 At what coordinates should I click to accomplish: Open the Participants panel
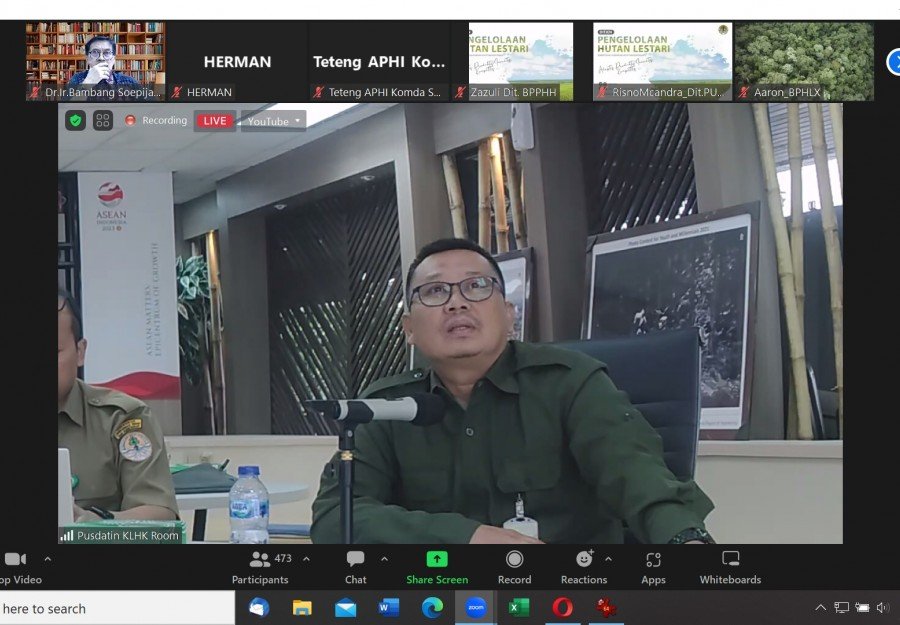[x=260, y=568]
